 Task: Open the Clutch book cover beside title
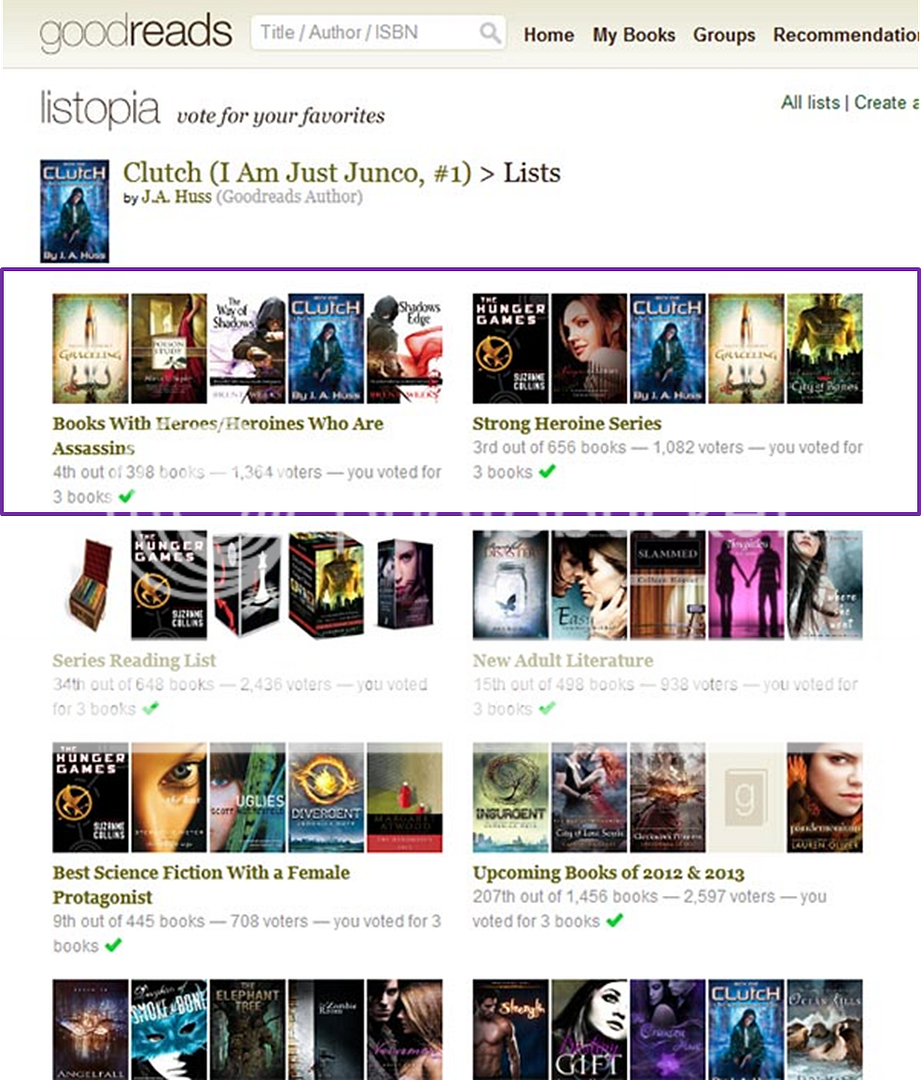coord(74,211)
